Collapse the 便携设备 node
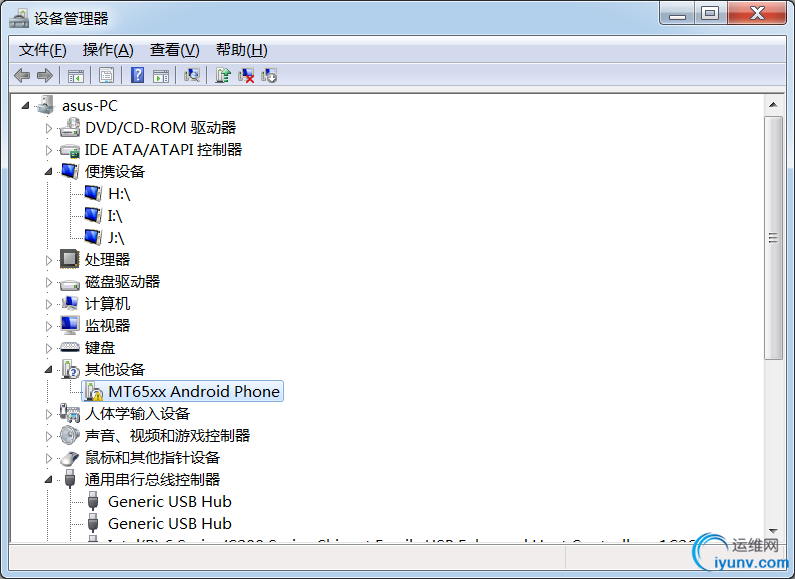The height and width of the screenshot is (579, 795). click(49, 172)
